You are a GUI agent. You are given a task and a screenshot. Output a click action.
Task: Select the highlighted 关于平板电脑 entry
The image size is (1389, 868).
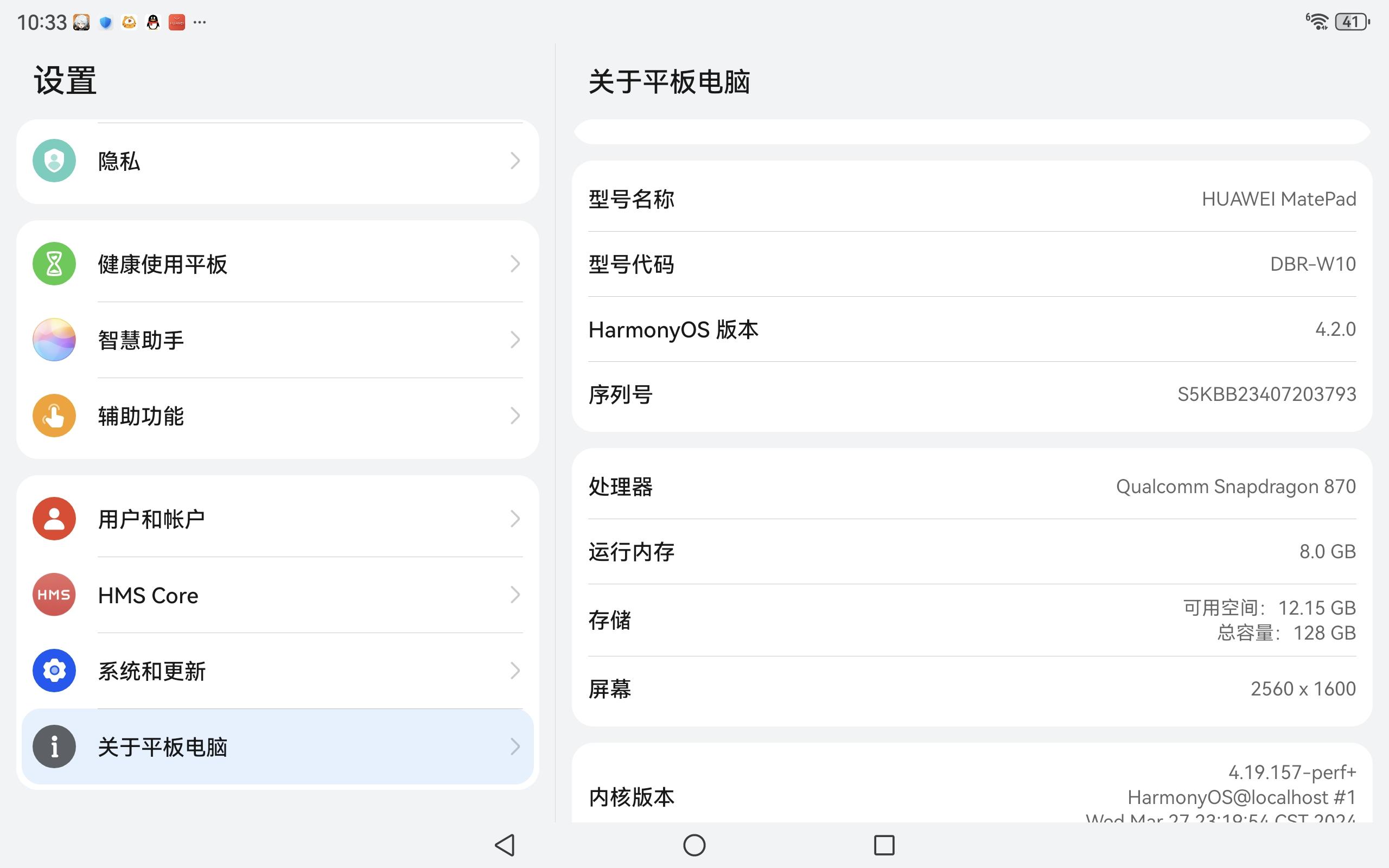[x=278, y=746]
